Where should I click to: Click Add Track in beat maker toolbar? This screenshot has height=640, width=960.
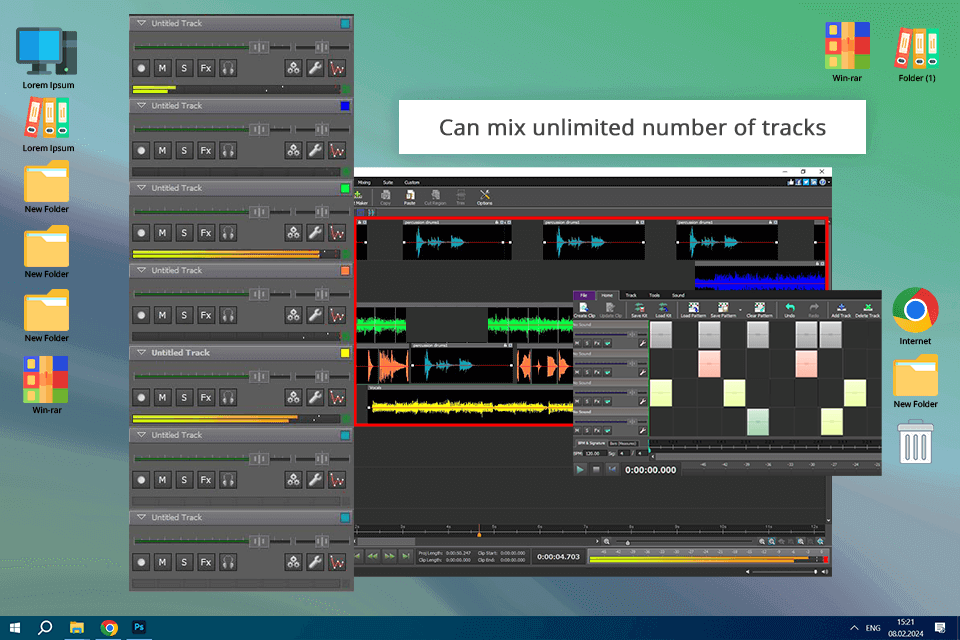(841, 310)
